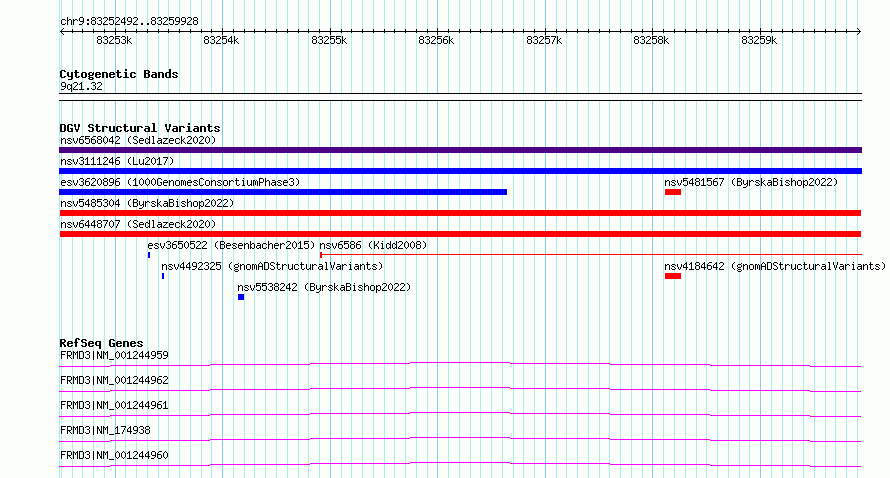The image size is (890, 478).
Task: Click the 83254k ruler tick label
Action: [x=221, y=41]
